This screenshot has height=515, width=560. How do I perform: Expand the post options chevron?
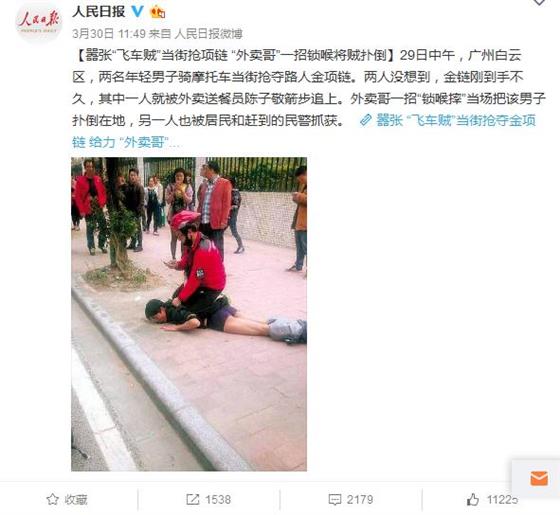point(540,2)
